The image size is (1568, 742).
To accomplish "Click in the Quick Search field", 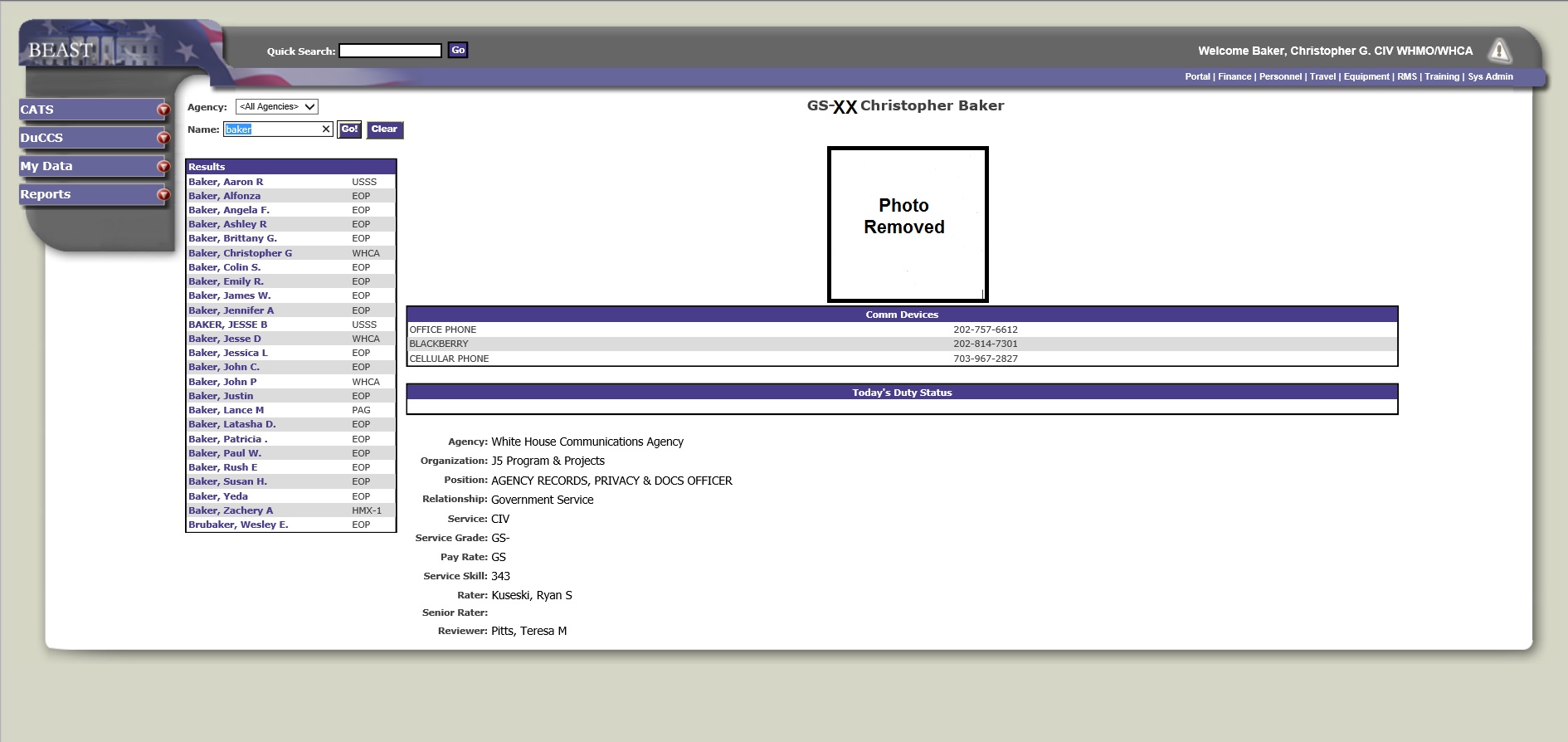I will (390, 51).
